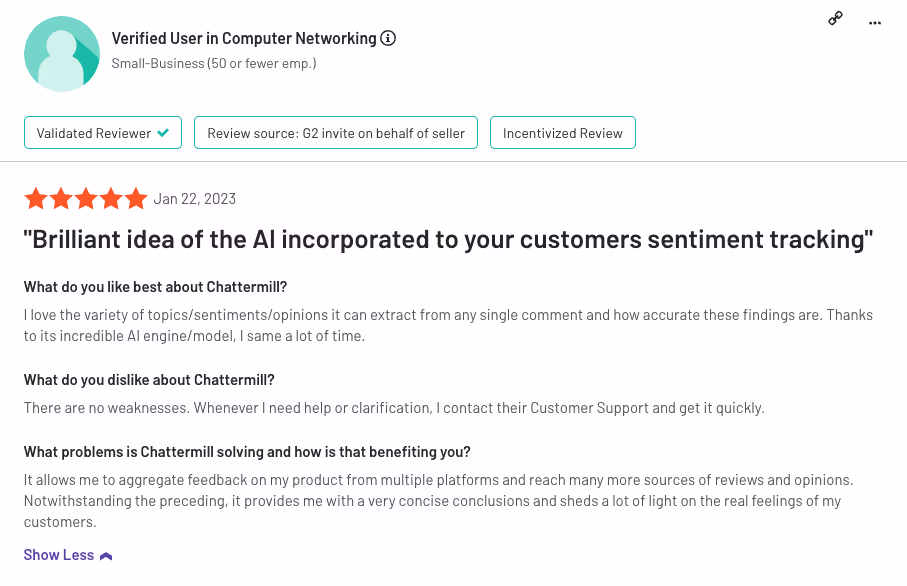Click the Jan 22, 2023 review date
This screenshot has height=586, width=907.
pyautogui.click(x=194, y=199)
